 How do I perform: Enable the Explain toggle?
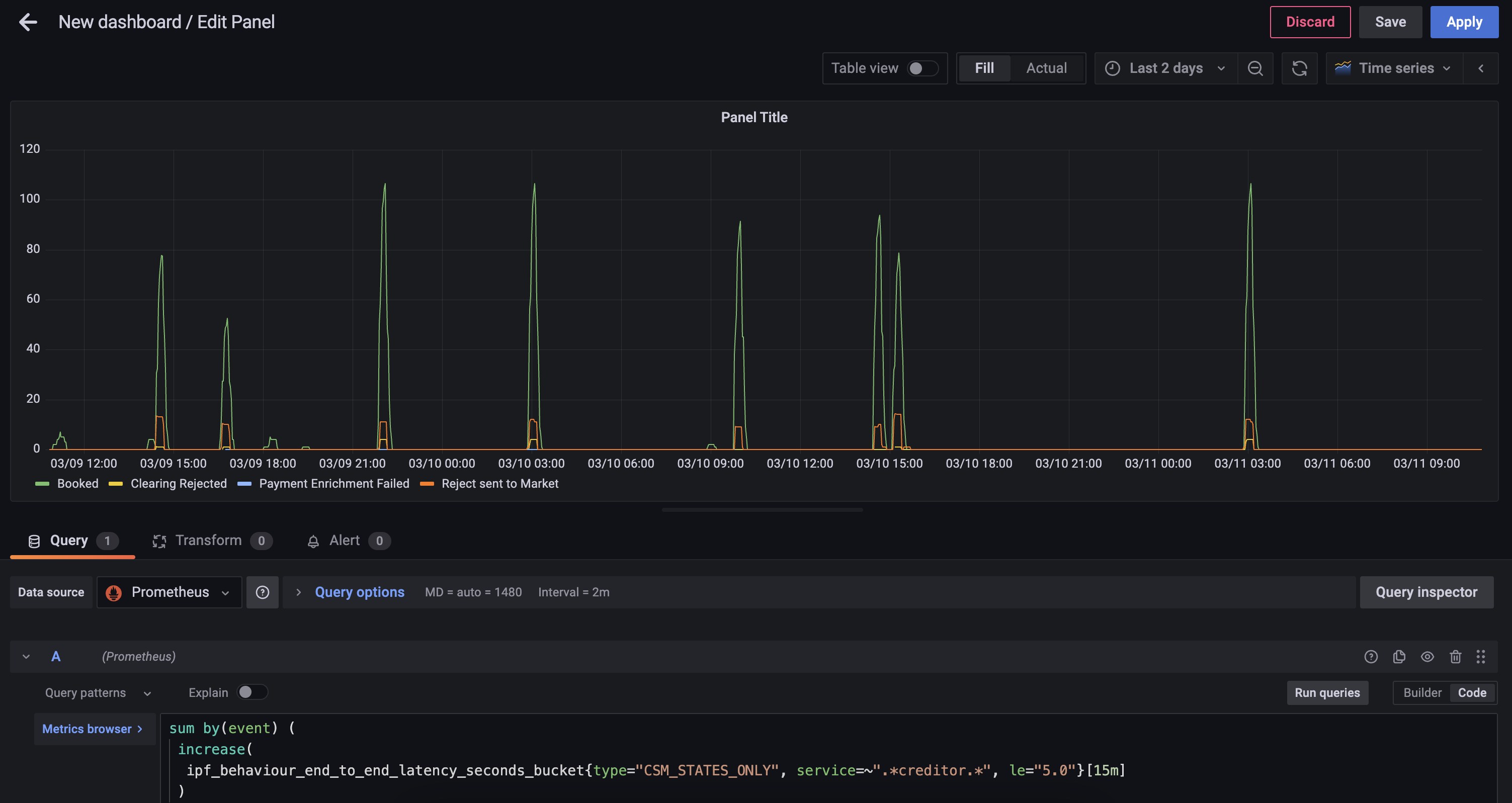(252, 693)
